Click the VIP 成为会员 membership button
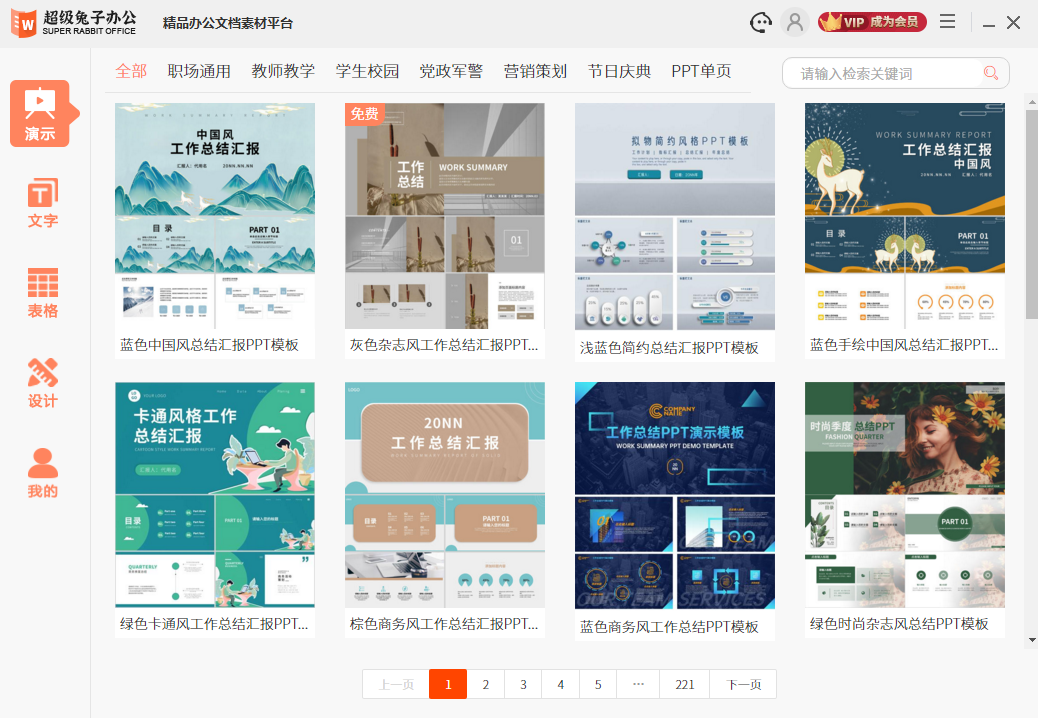1038x718 pixels. tap(871, 21)
